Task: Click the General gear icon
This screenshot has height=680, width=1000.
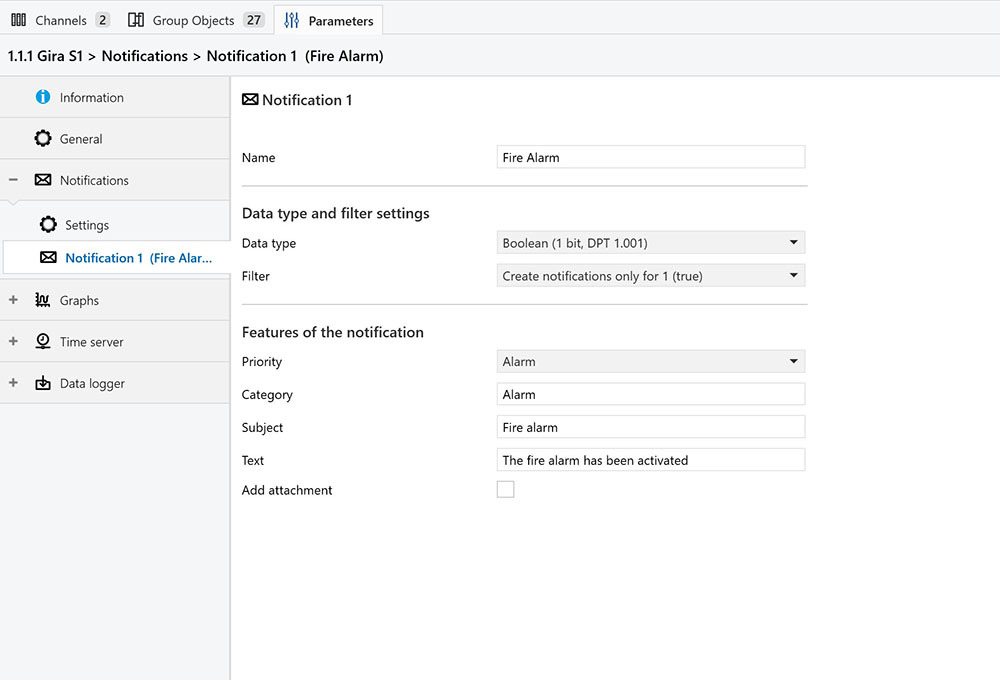Action: (43, 139)
